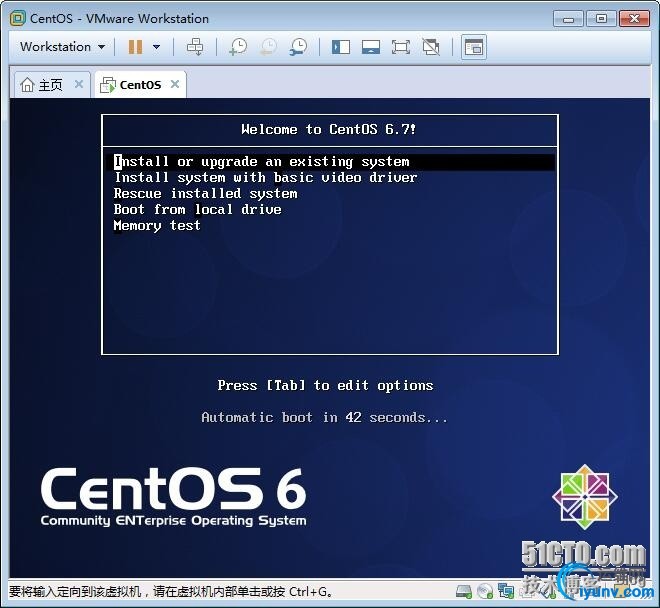Send Ctrl+Alt+Del to the virtual machine

point(195,47)
